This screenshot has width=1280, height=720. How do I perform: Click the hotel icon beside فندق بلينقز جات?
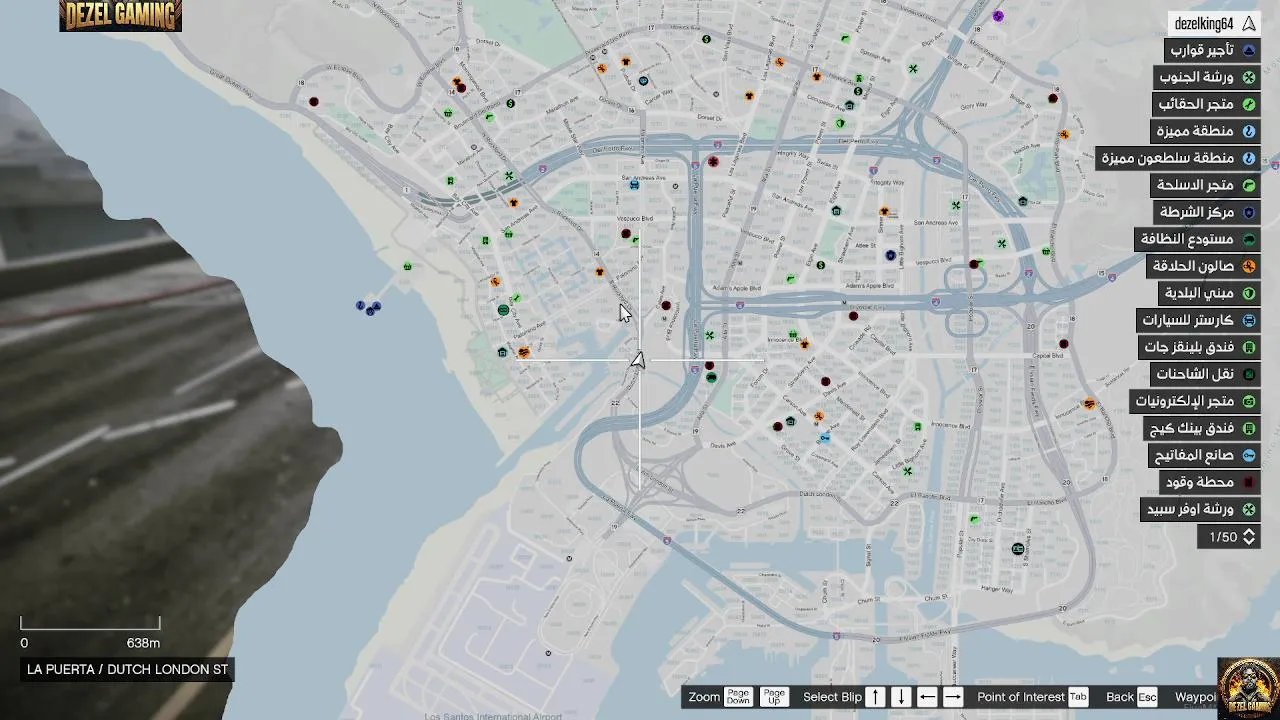pos(1248,348)
